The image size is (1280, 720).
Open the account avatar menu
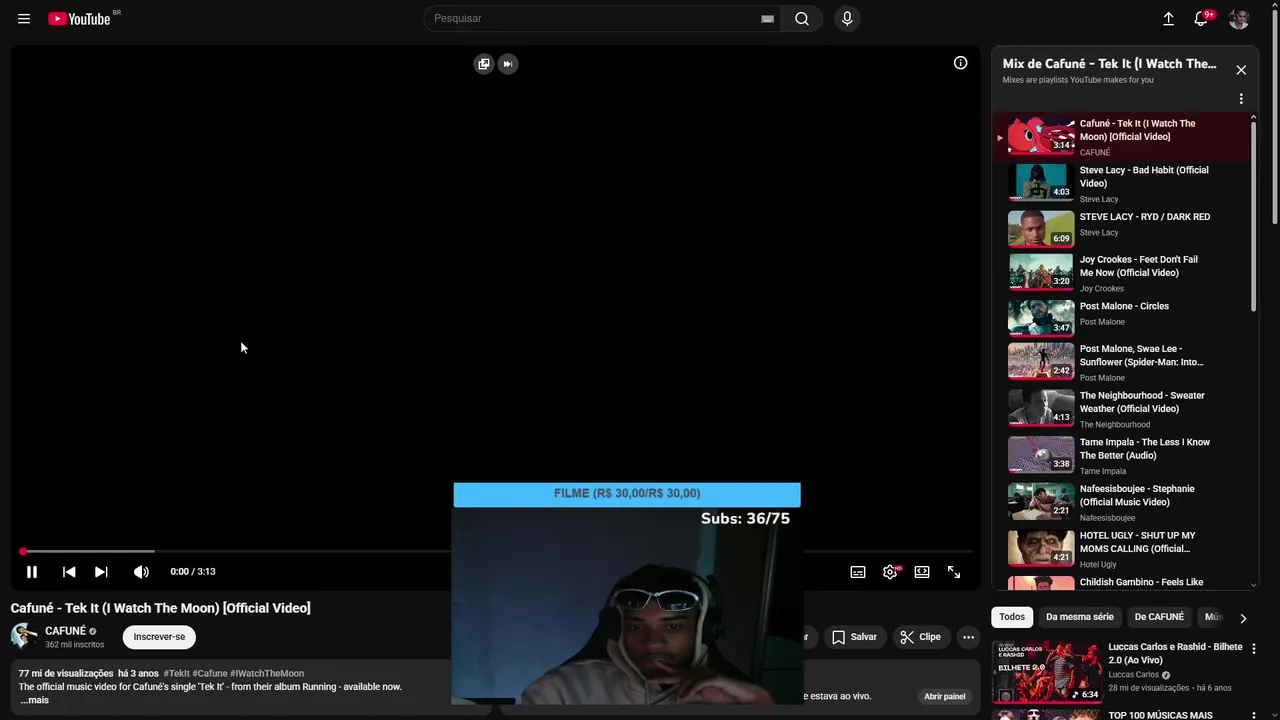1239,19
